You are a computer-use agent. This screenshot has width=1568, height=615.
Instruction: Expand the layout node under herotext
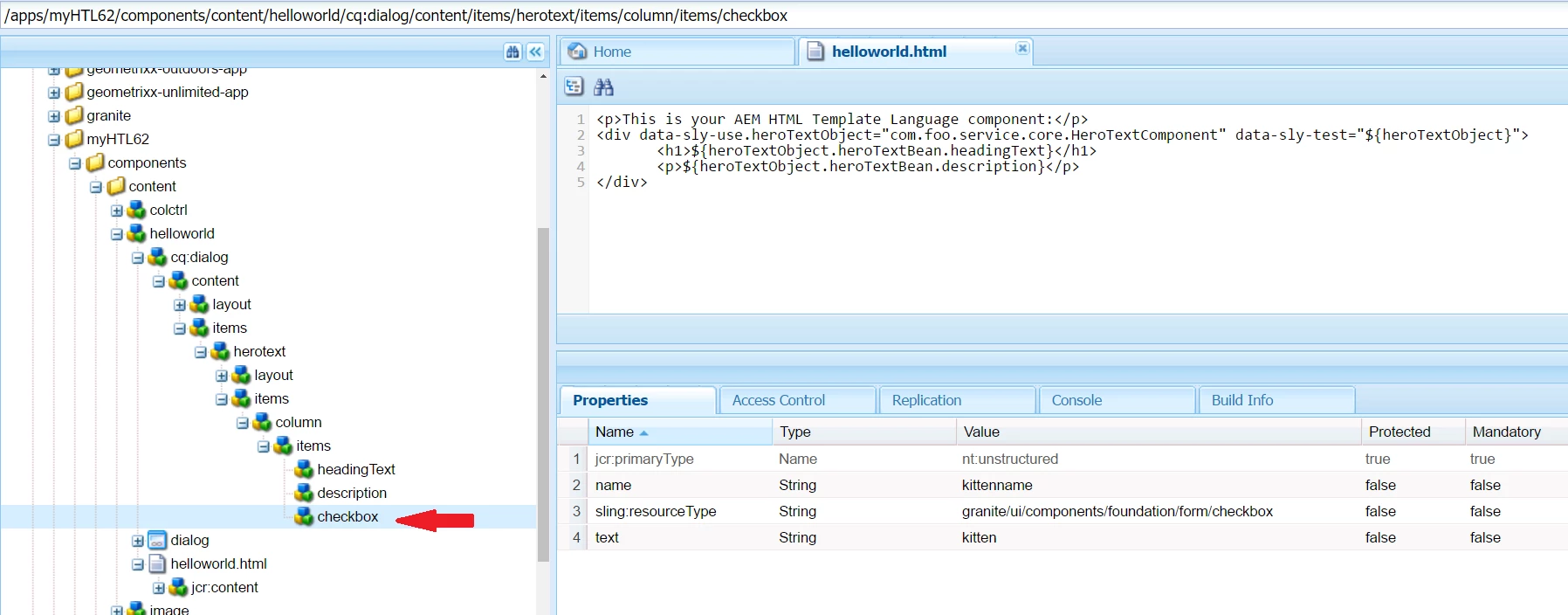[x=222, y=376]
